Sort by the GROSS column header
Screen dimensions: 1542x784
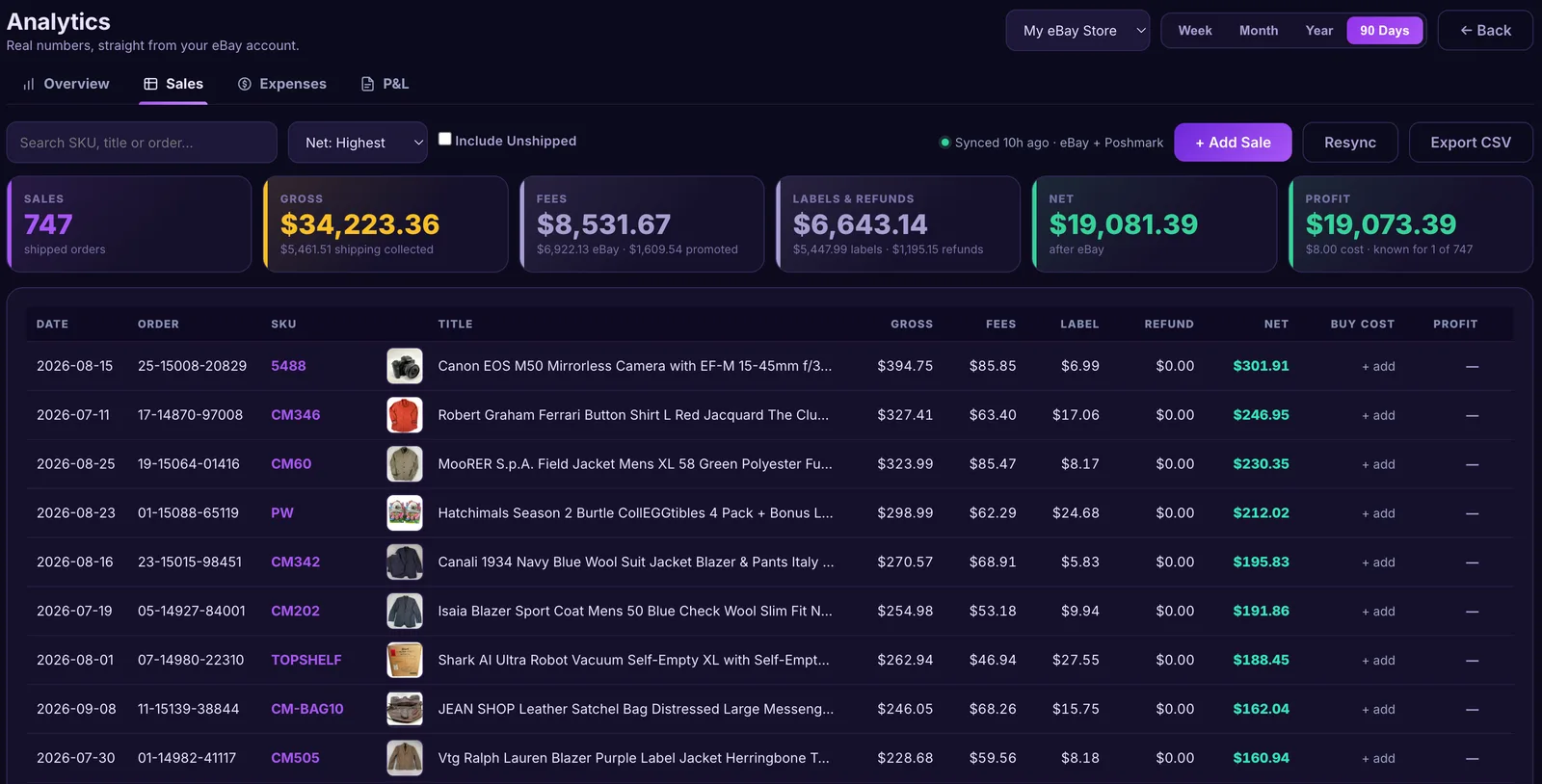point(912,325)
